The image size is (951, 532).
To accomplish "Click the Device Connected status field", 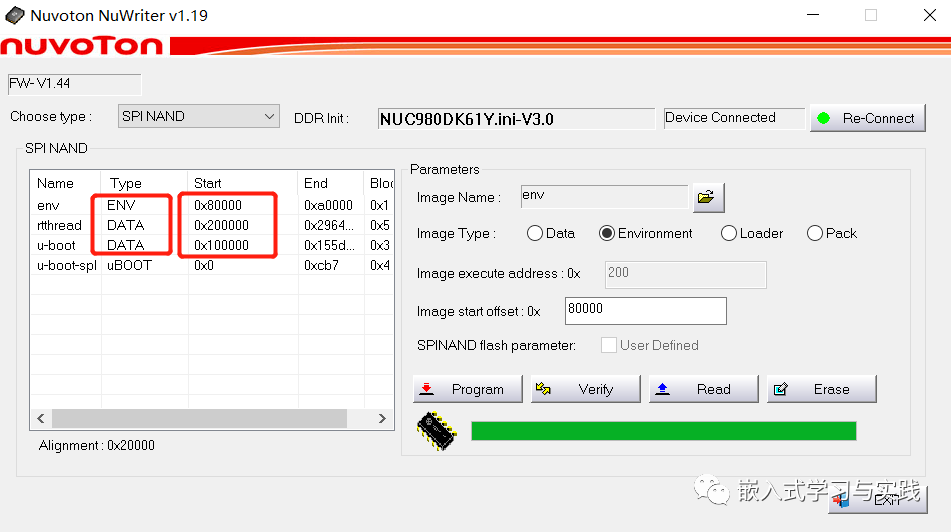I will click(734, 118).
